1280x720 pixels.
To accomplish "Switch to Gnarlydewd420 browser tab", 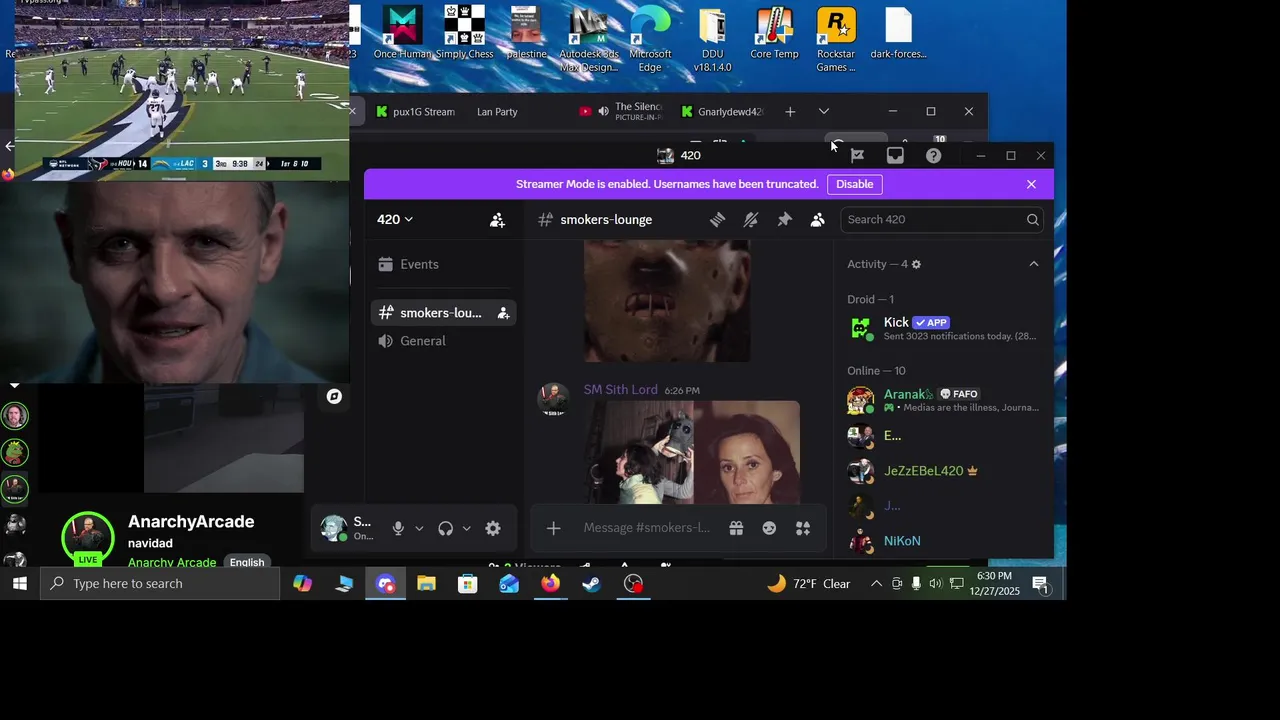I will (x=722, y=112).
